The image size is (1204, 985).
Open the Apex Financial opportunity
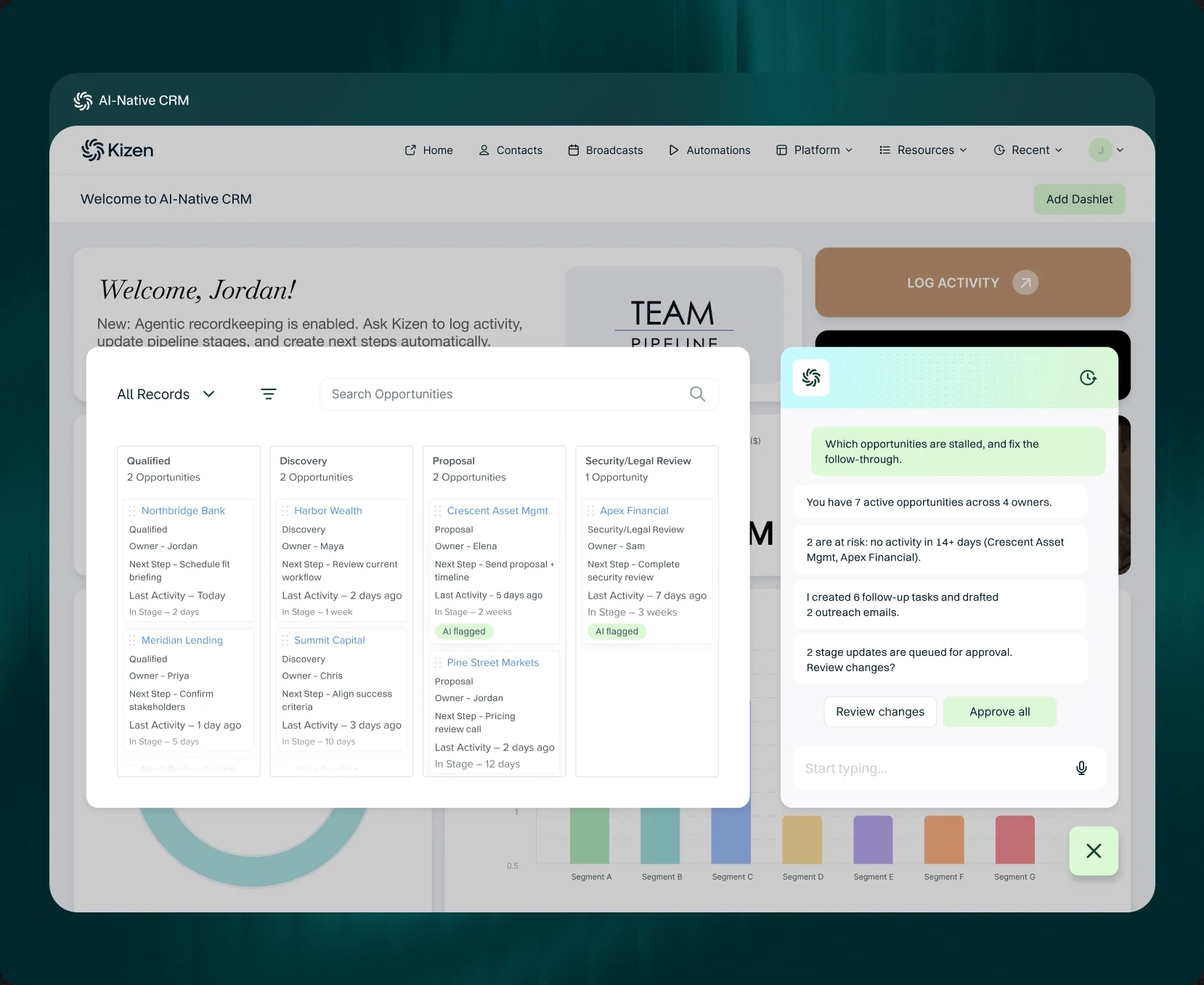[634, 511]
